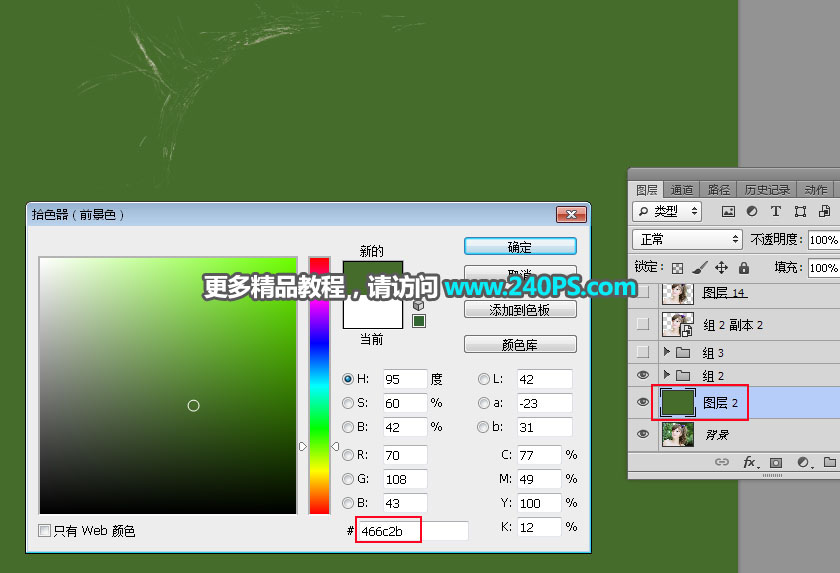
Task: Click the smart object filter icon
Action: pyautogui.click(x=824, y=212)
